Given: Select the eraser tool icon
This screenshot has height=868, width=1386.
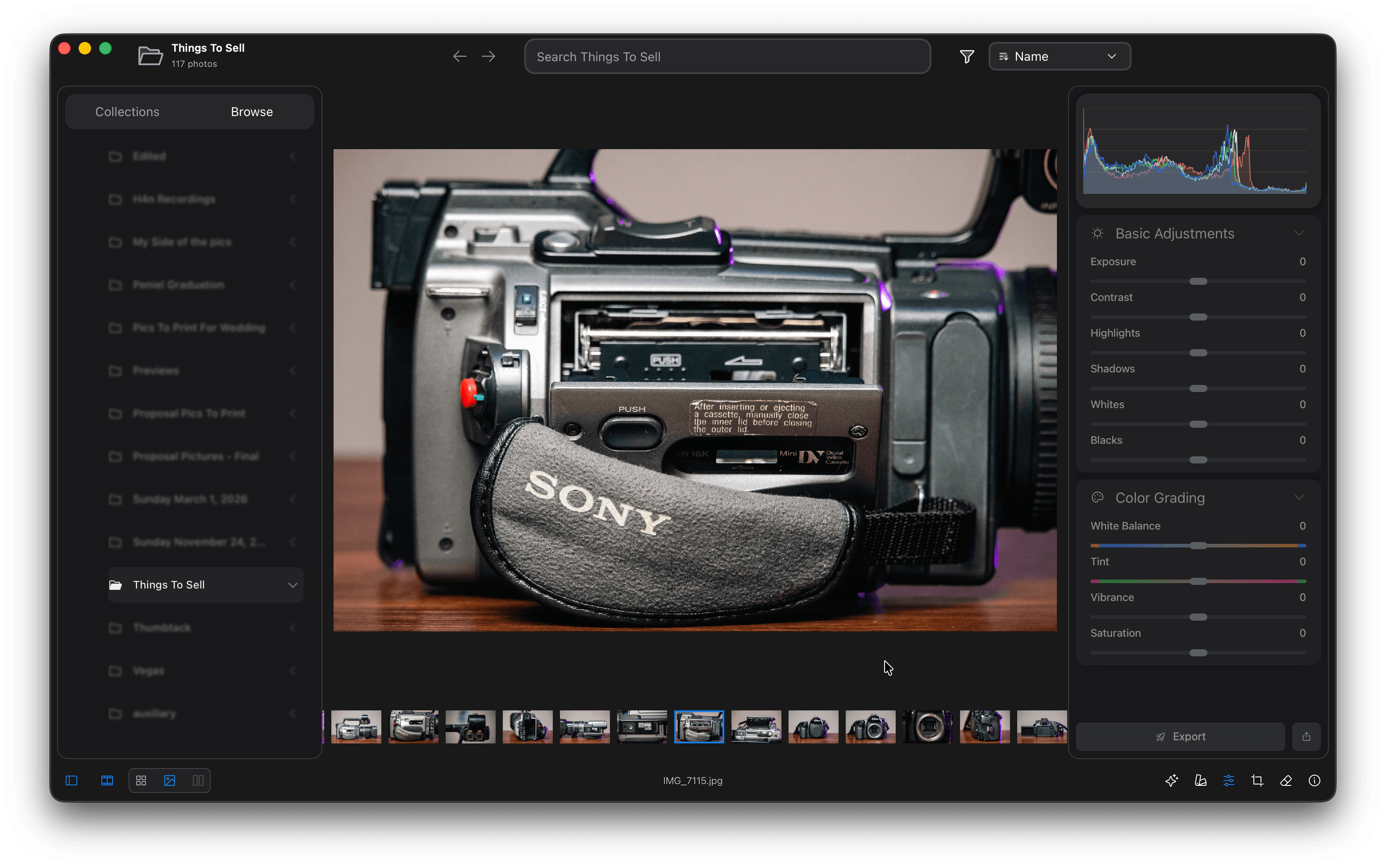Looking at the screenshot, I should pyautogui.click(x=1286, y=780).
